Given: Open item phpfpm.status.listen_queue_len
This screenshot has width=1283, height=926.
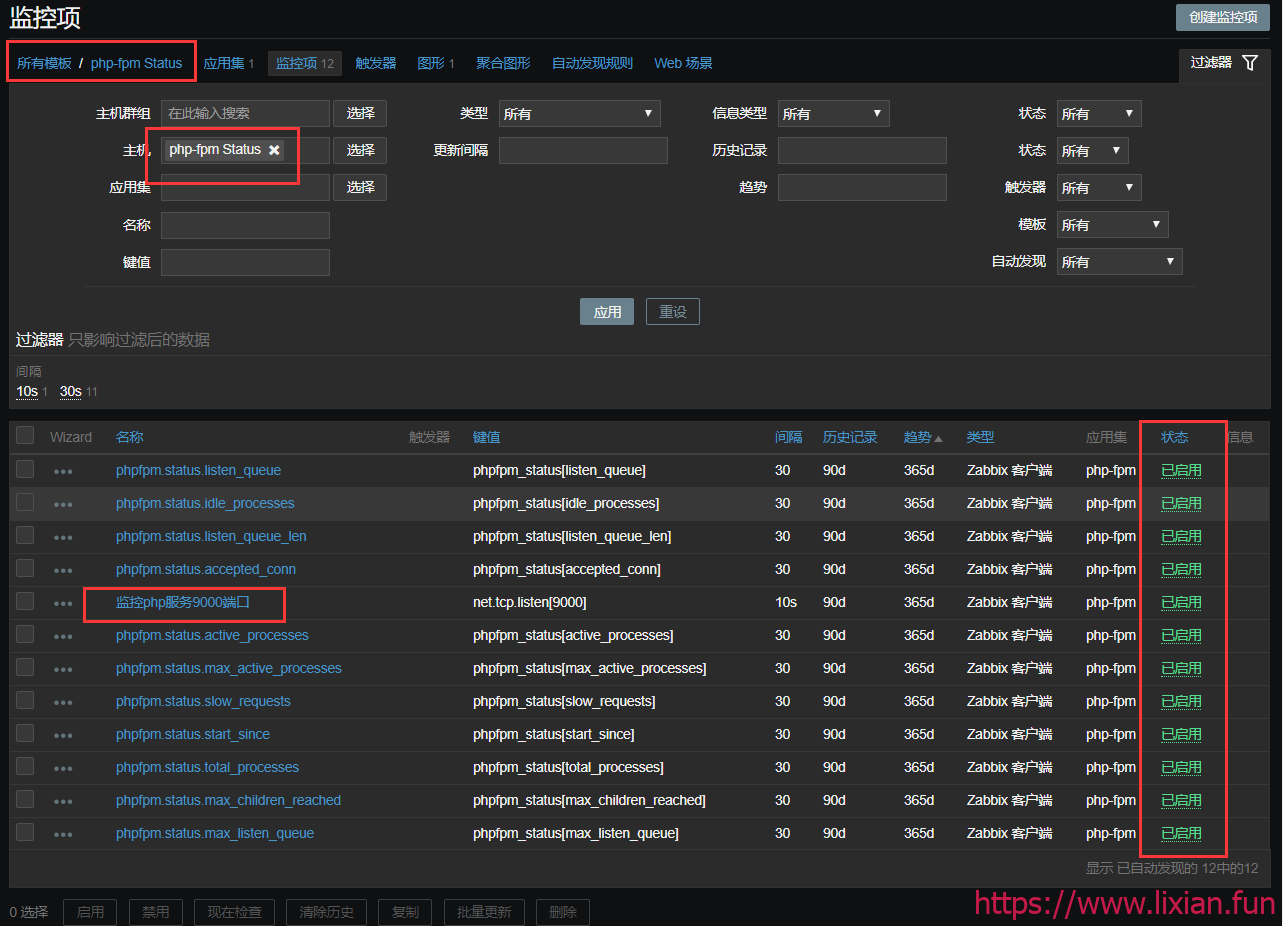Looking at the screenshot, I should (x=211, y=537).
